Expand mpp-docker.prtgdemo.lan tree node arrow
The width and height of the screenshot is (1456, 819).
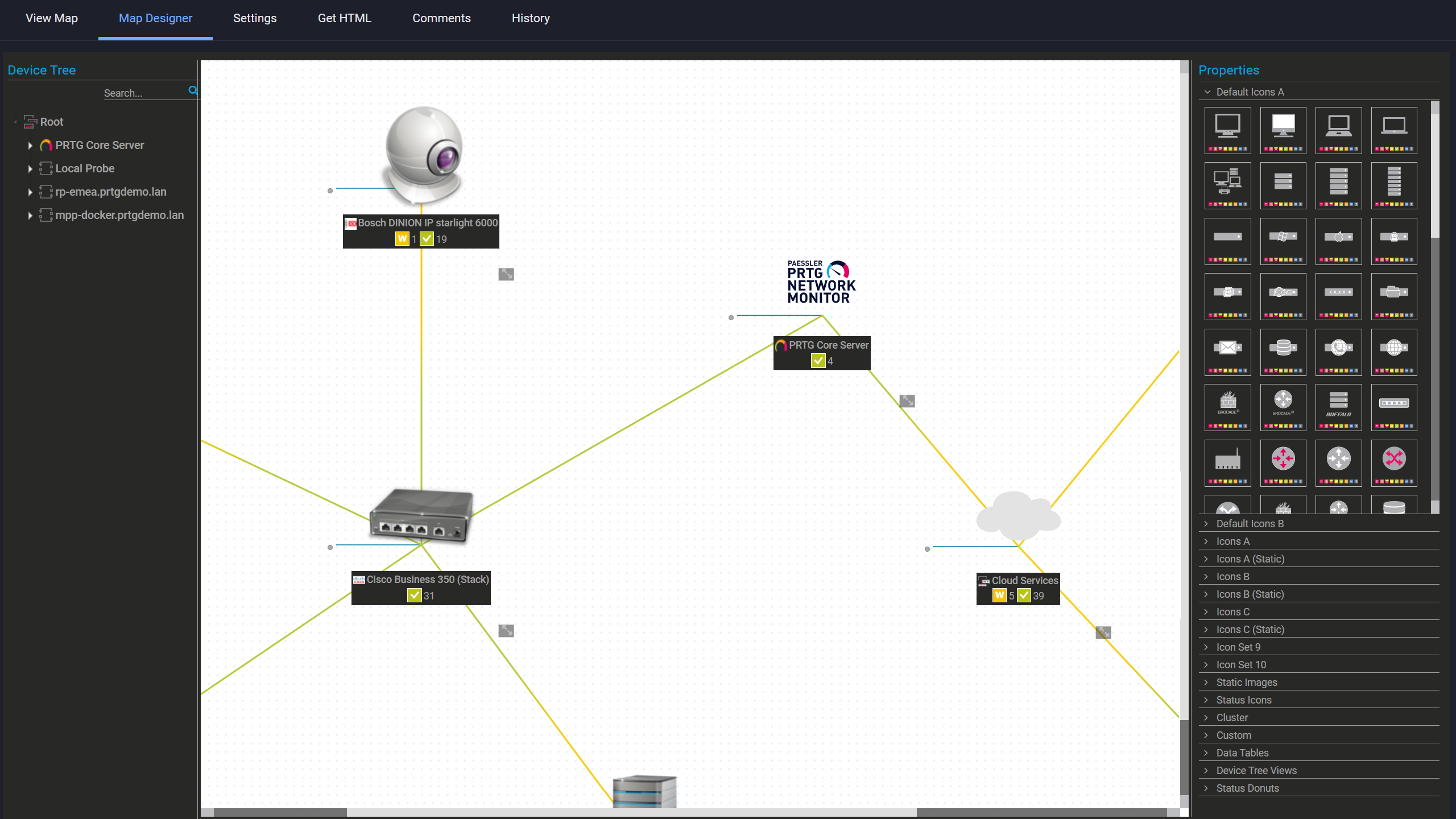(30, 216)
